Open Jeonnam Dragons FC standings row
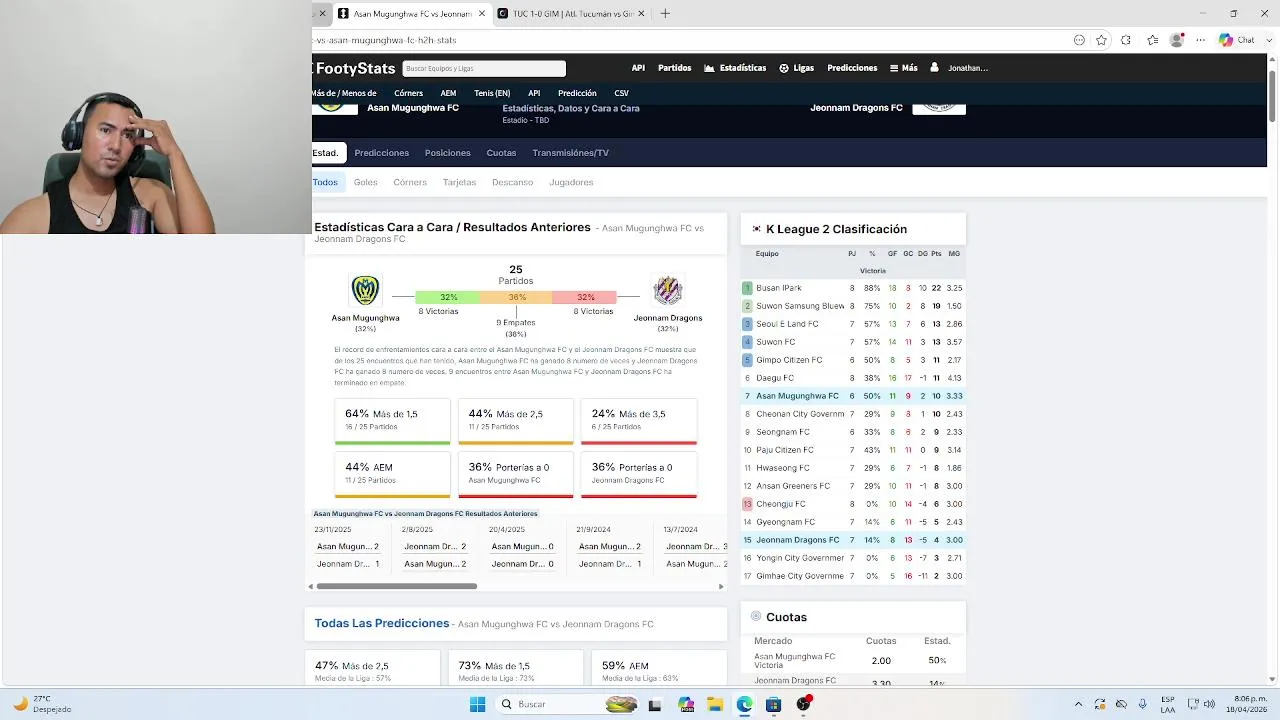The height and width of the screenshot is (720, 1280). pos(852,540)
